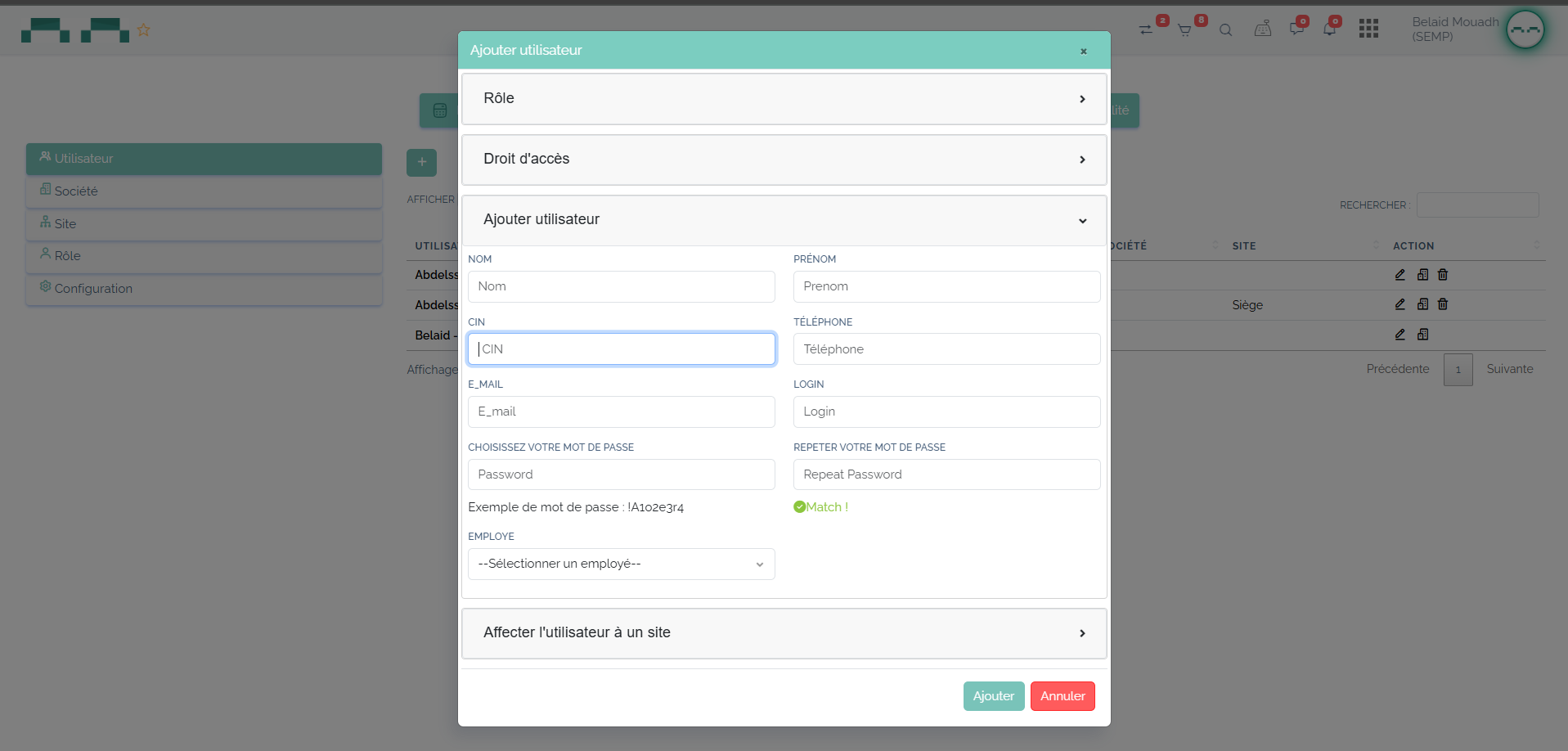The image size is (1568, 751).
Task: Open the transfers icon with badge 2
Action: click(x=1145, y=29)
